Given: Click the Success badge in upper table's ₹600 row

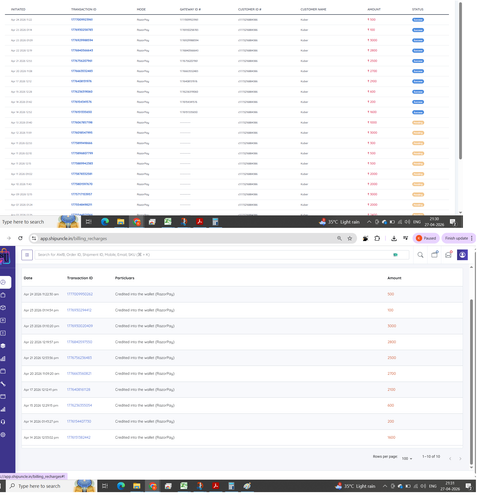Looking at the screenshot, I should pos(418,92).
